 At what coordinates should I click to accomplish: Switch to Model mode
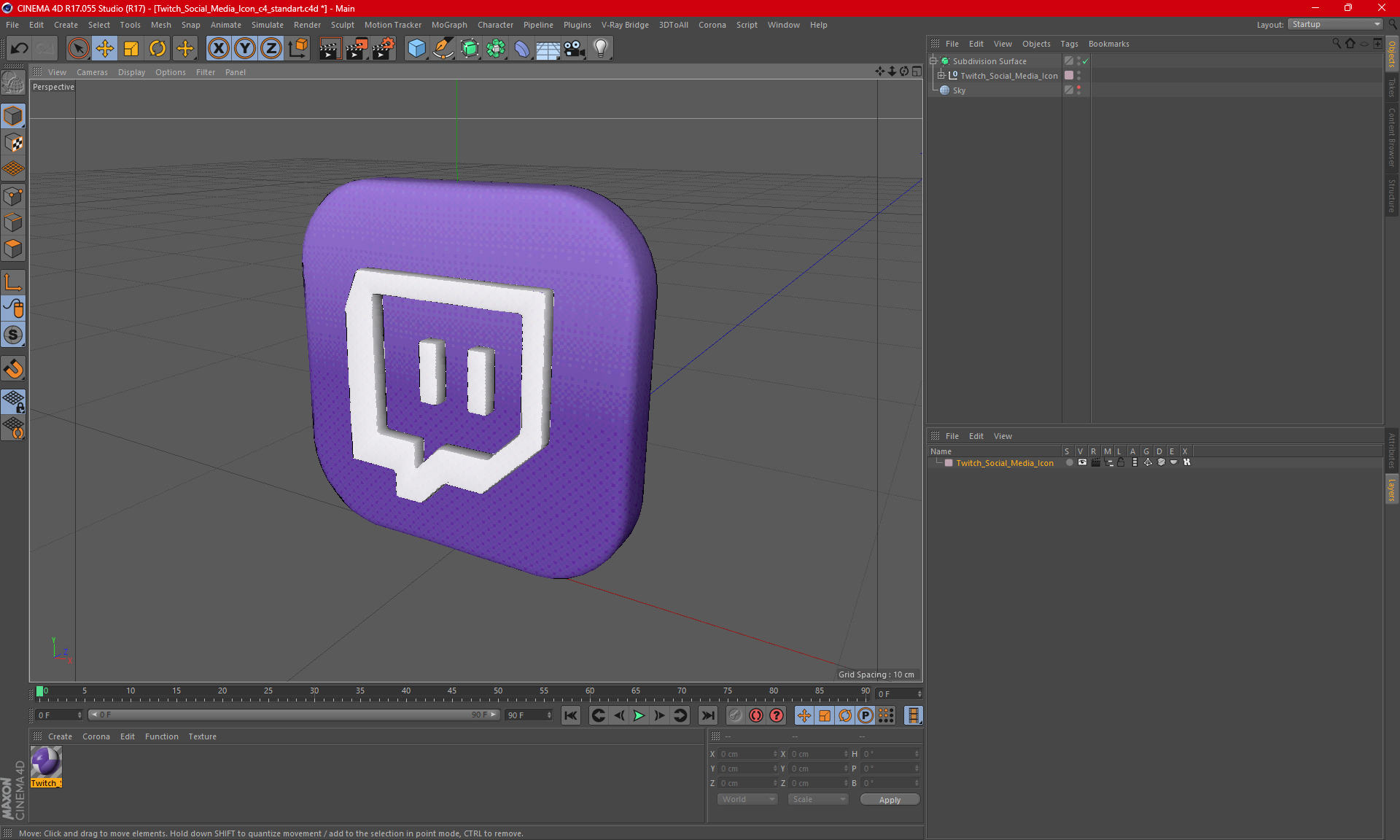[x=13, y=117]
